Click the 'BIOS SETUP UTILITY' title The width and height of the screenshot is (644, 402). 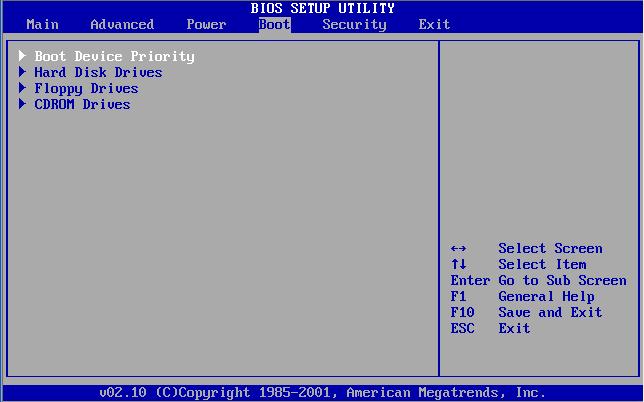pos(322,8)
